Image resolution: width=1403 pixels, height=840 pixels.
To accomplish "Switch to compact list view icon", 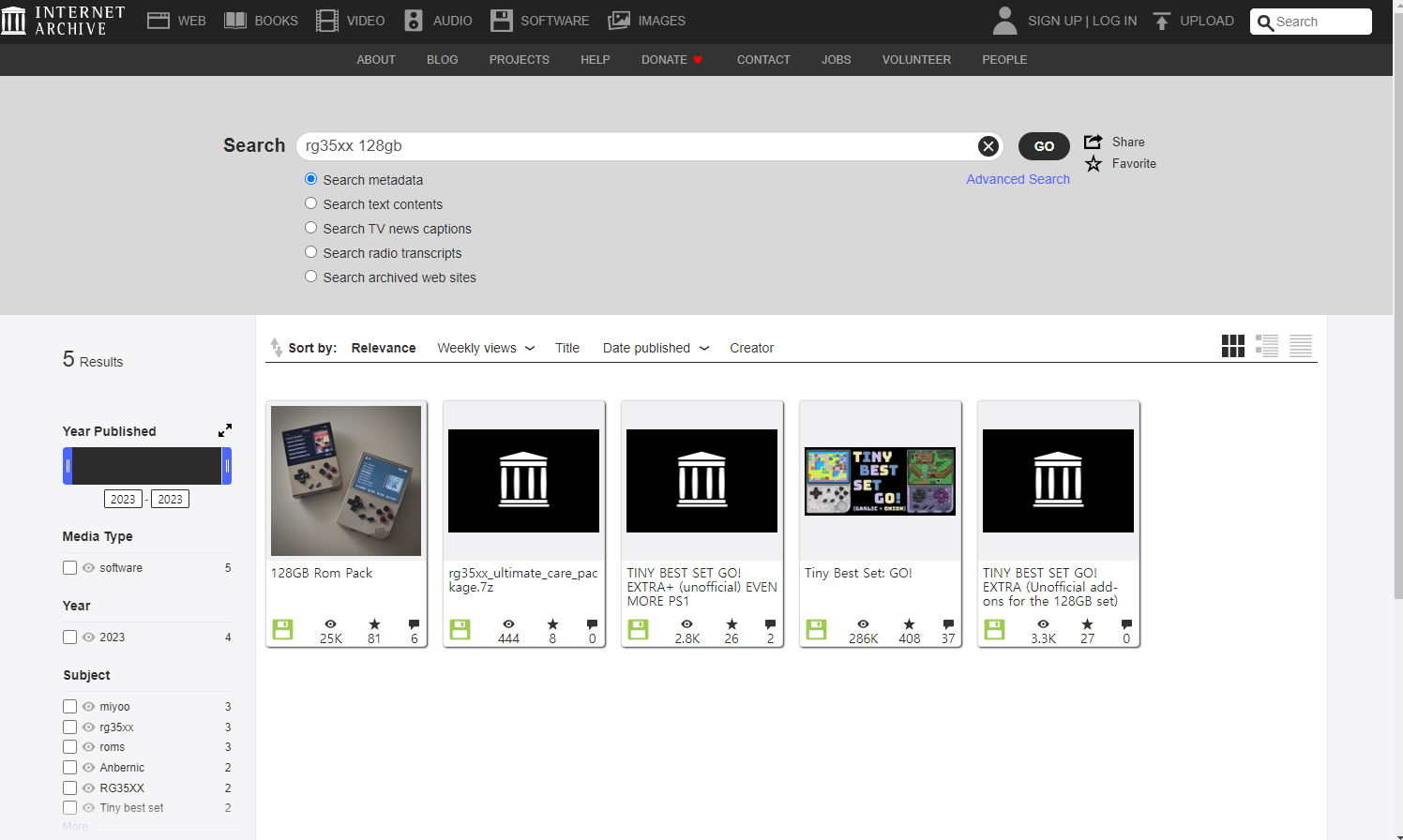I will click(x=1301, y=346).
